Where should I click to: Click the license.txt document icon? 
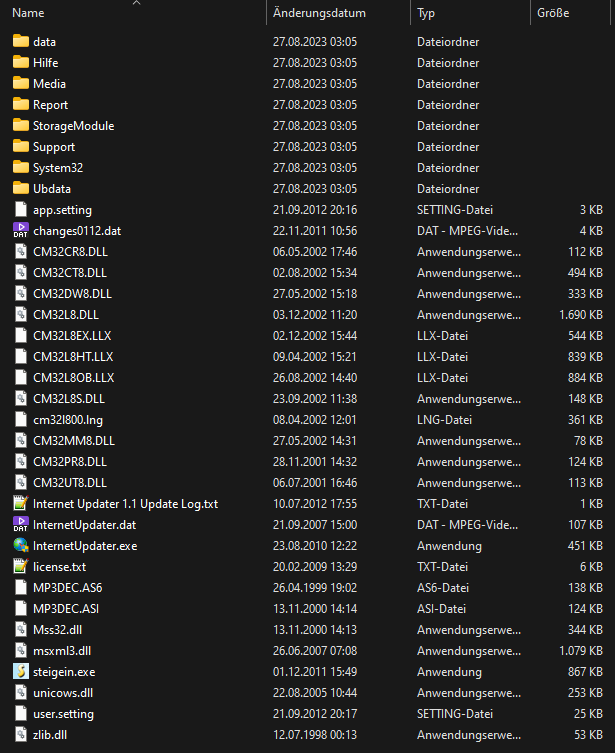(21, 567)
